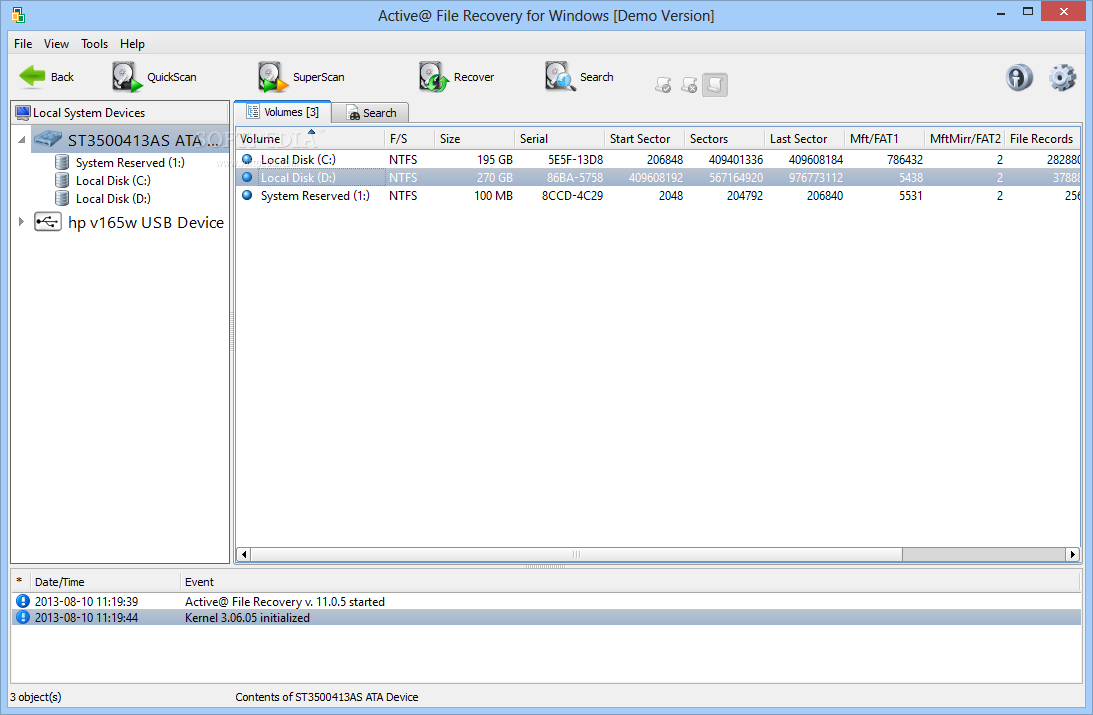The width and height of the screenshot is (1093, 715).
Task: Collapse the ST3500413AS ATA device node
Action: (x=22, y=140)
